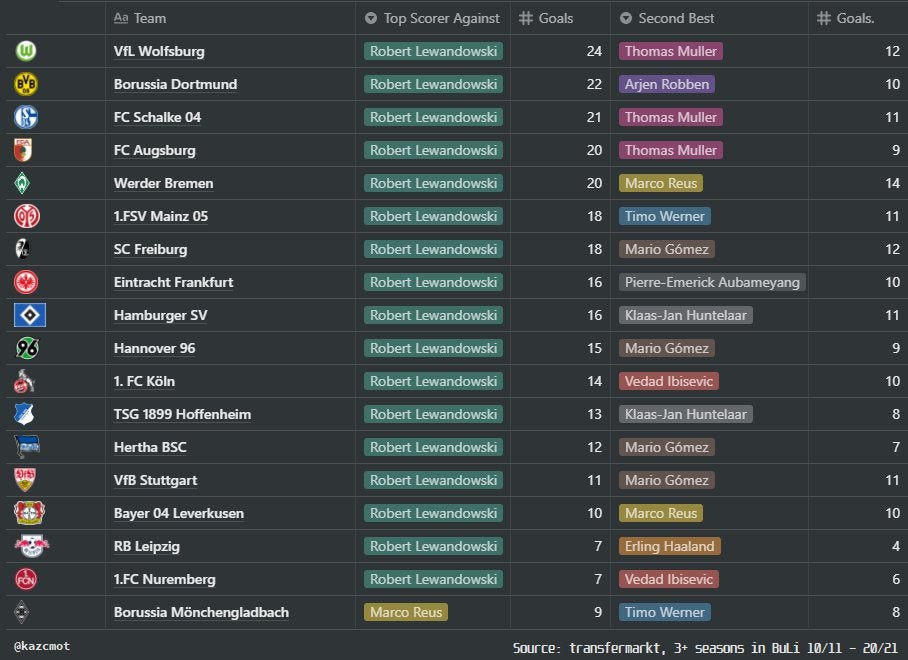
Task: Click the RB Leipzig bulls logo
Action: [32, 546]
